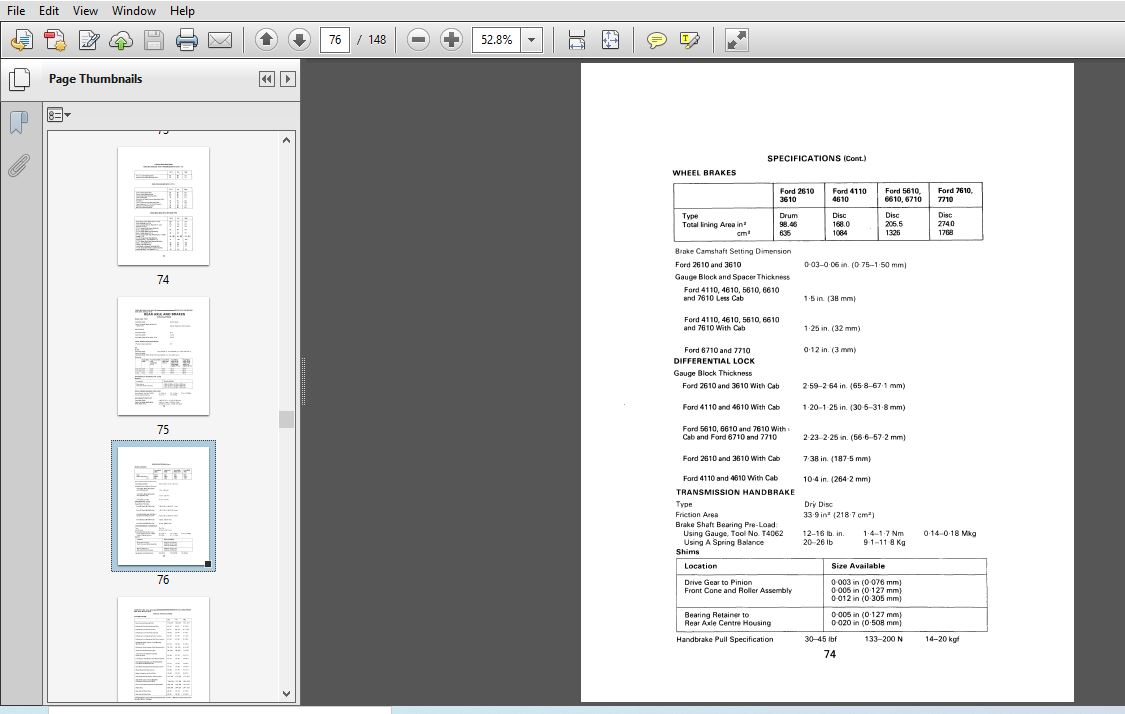Open the View menu
The height and width of the screenshot is (714, 1125).
[85, 11]
